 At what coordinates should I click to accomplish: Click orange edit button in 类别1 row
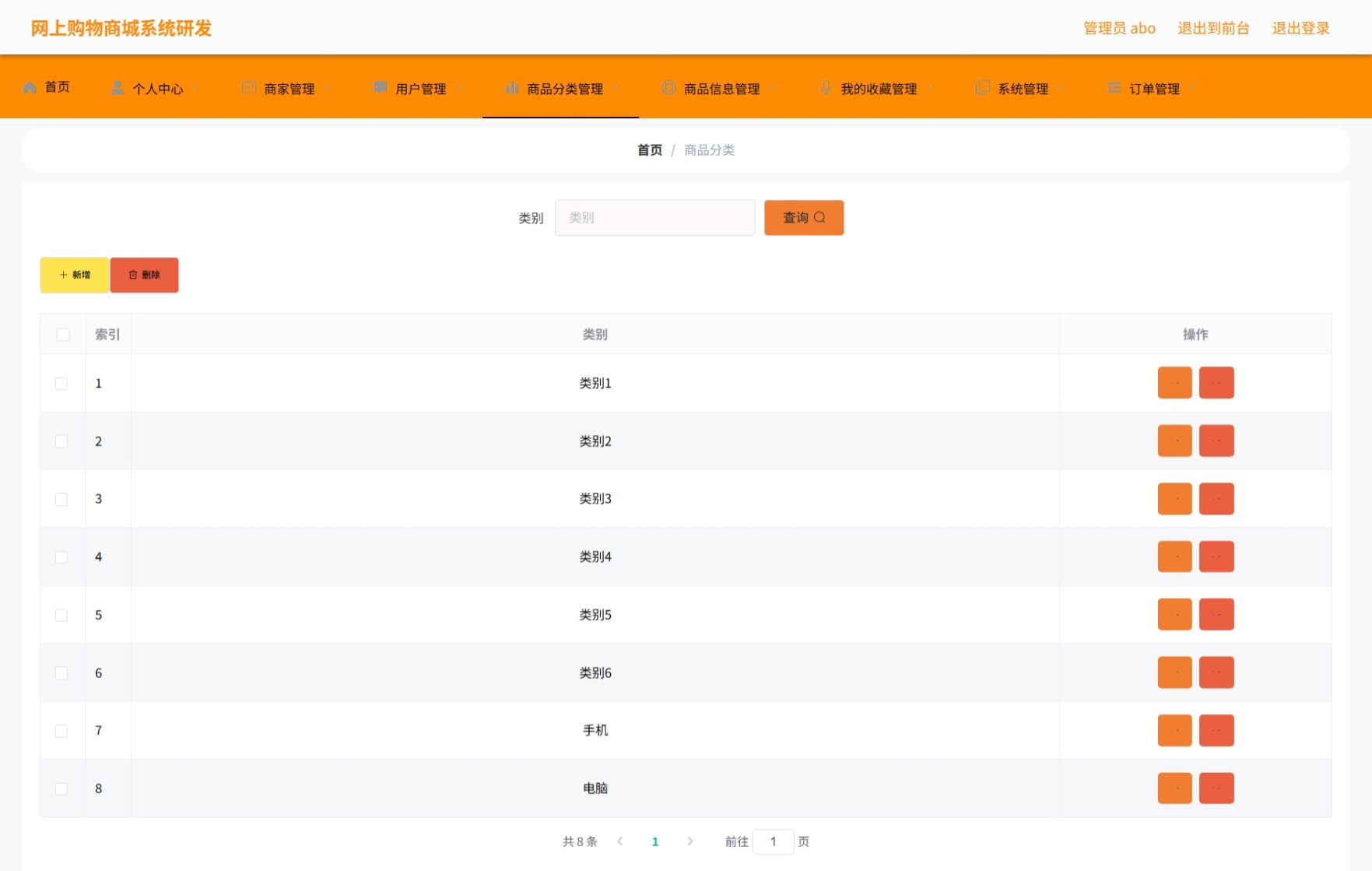click(x=1175, y=383)
